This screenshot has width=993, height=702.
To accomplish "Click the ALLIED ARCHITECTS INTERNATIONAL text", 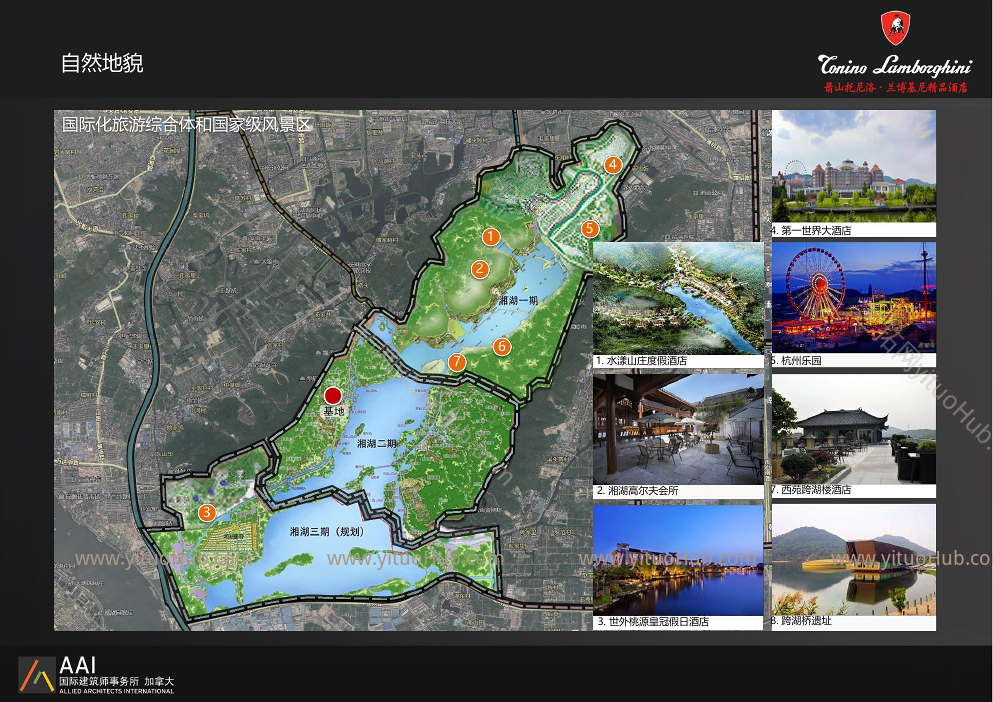I will click(117, 691).
